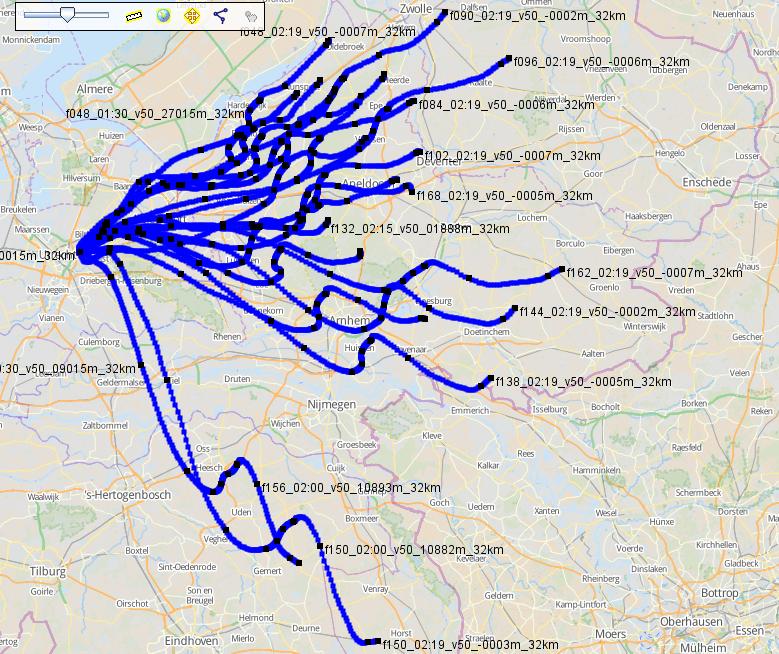Click the grey hand pointer icon

[250, 16]
